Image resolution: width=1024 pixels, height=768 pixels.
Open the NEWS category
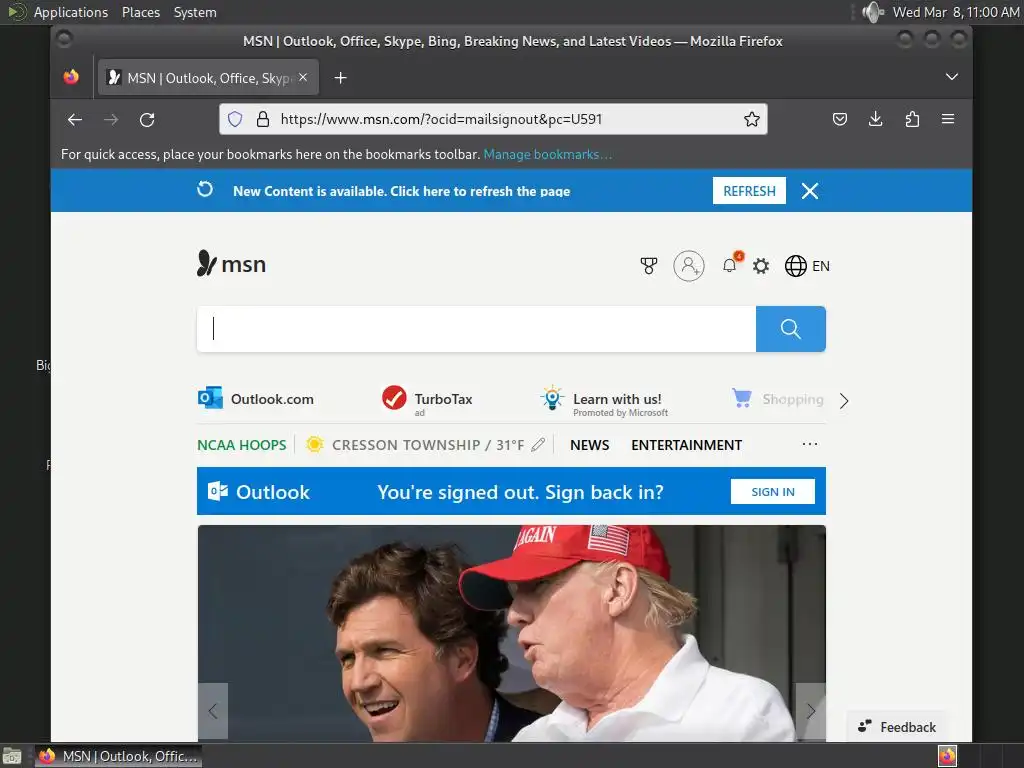tap(589, 445)
